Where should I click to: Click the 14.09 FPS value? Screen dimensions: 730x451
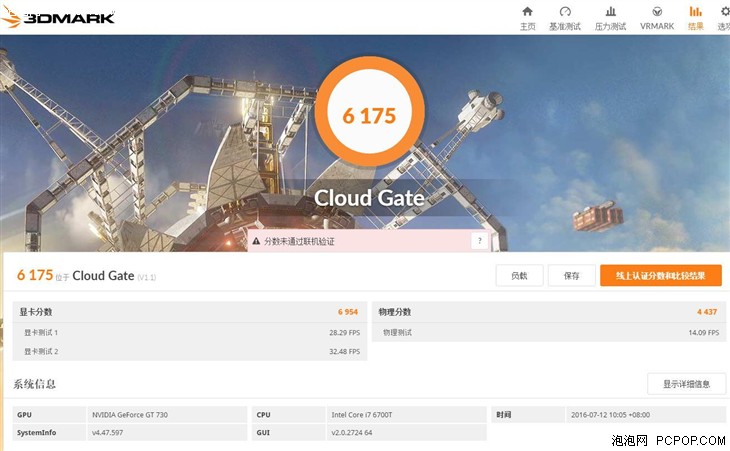(x=703, y=333)
